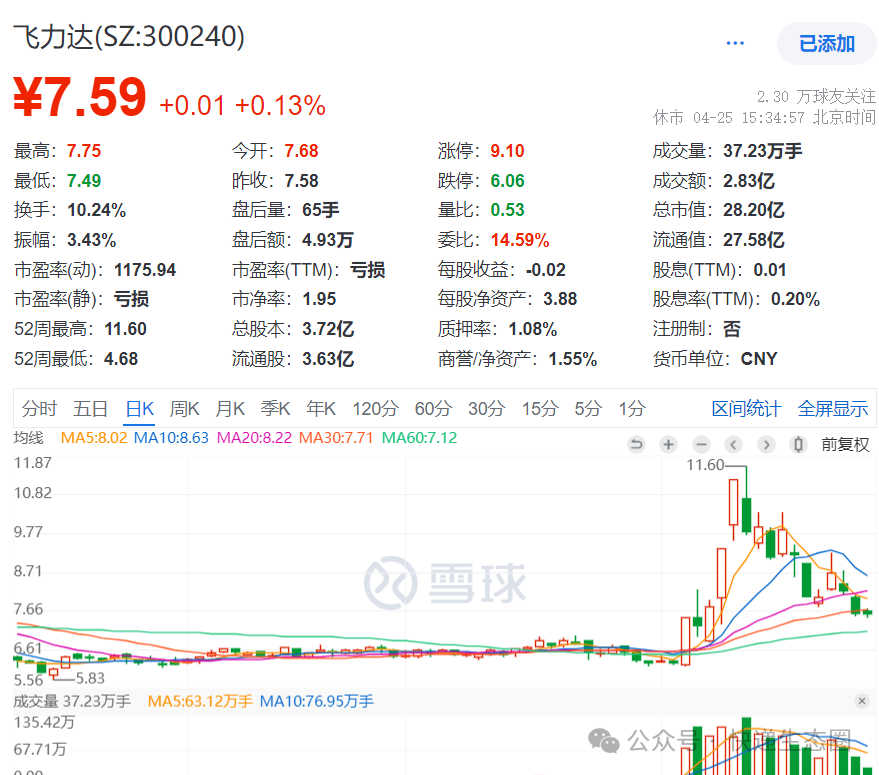This screenshot has height=775, width=879.
Task: Click the 跌停 value 6.06
Action: [507, 181]
